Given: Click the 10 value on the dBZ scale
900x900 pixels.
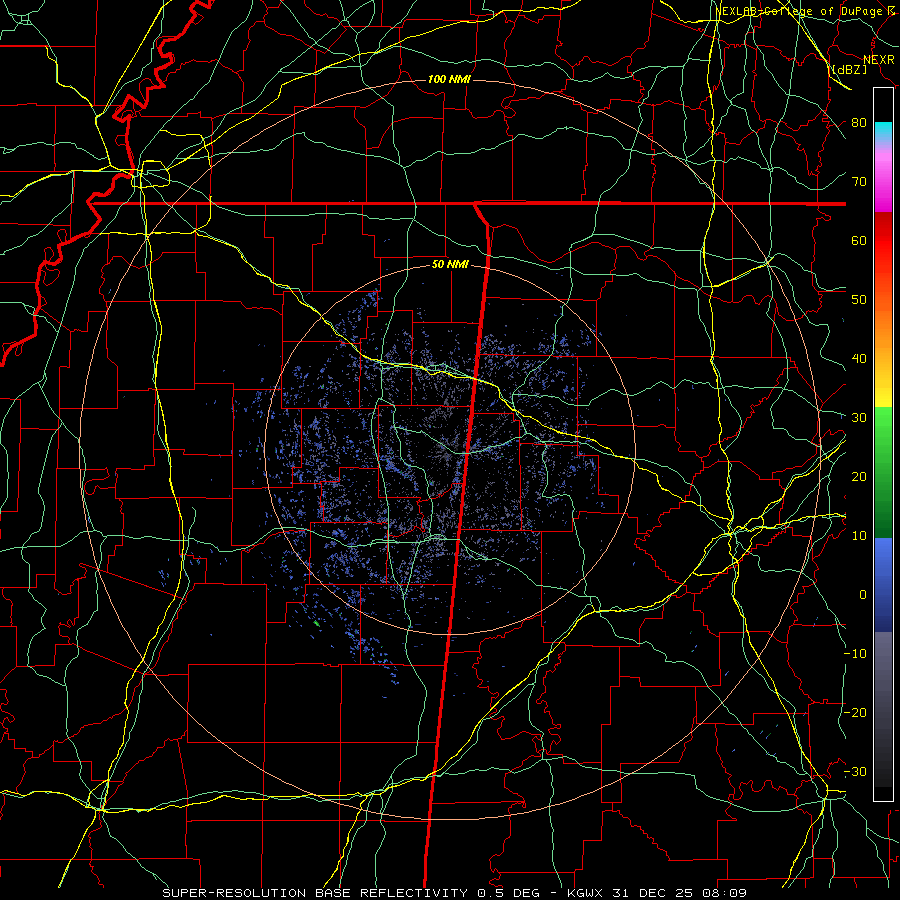Looking at the screenshot, I should tap(859, 536).
